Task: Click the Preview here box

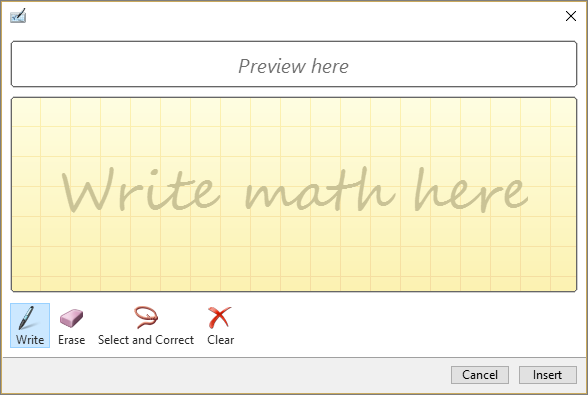Action: [294, 64]
